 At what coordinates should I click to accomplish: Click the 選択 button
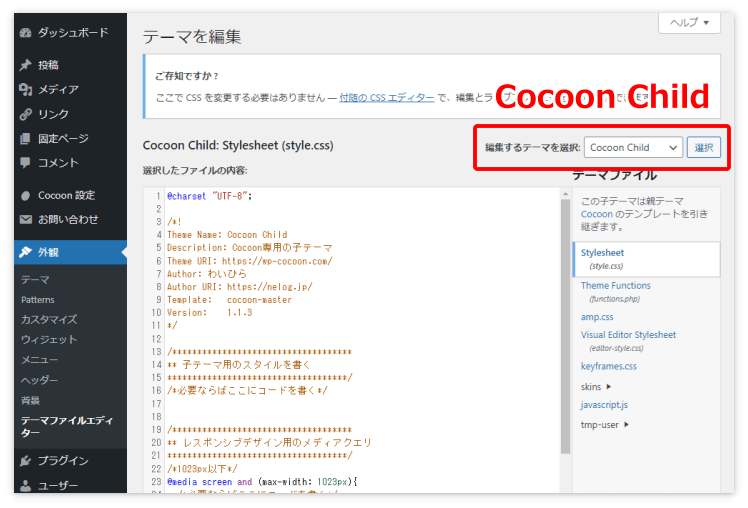pos(704,147)
